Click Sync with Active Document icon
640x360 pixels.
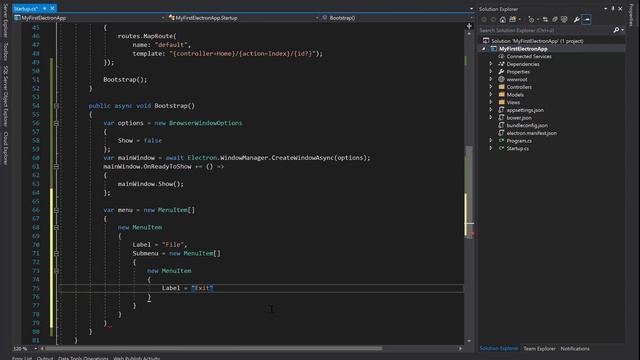[545, 20]
